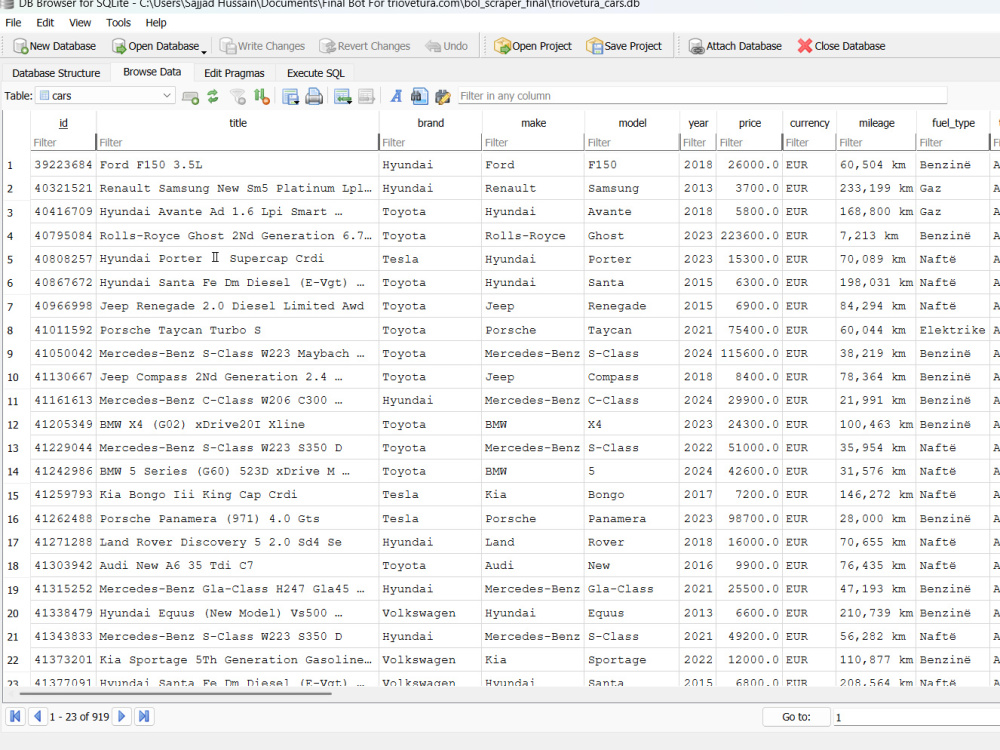The width and height of the screenshot is (1000, 750).
Task: Click the mileage cell '233,199 km'
Action: tap(876, 188)
